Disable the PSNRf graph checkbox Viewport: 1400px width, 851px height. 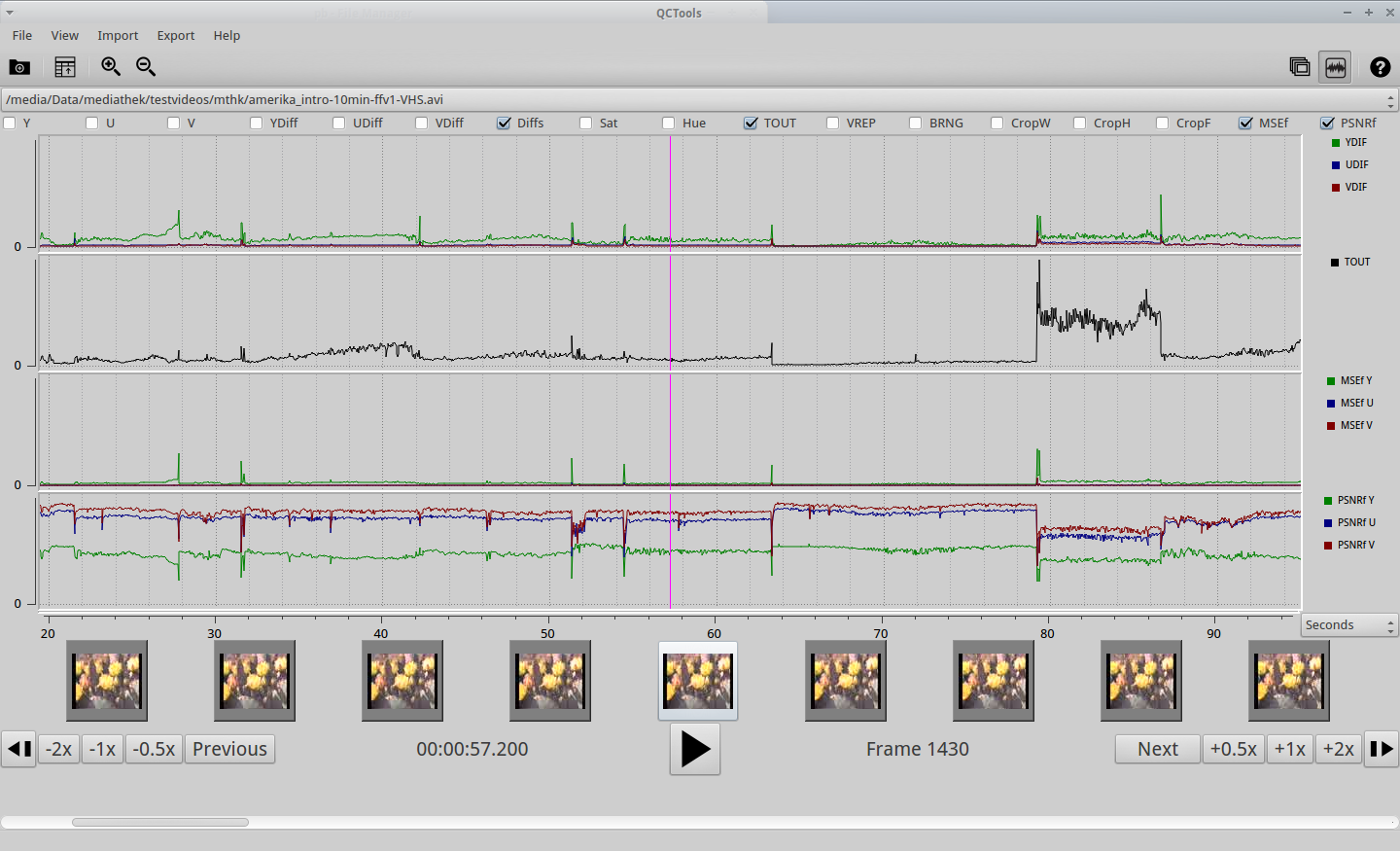(1327, 124)
